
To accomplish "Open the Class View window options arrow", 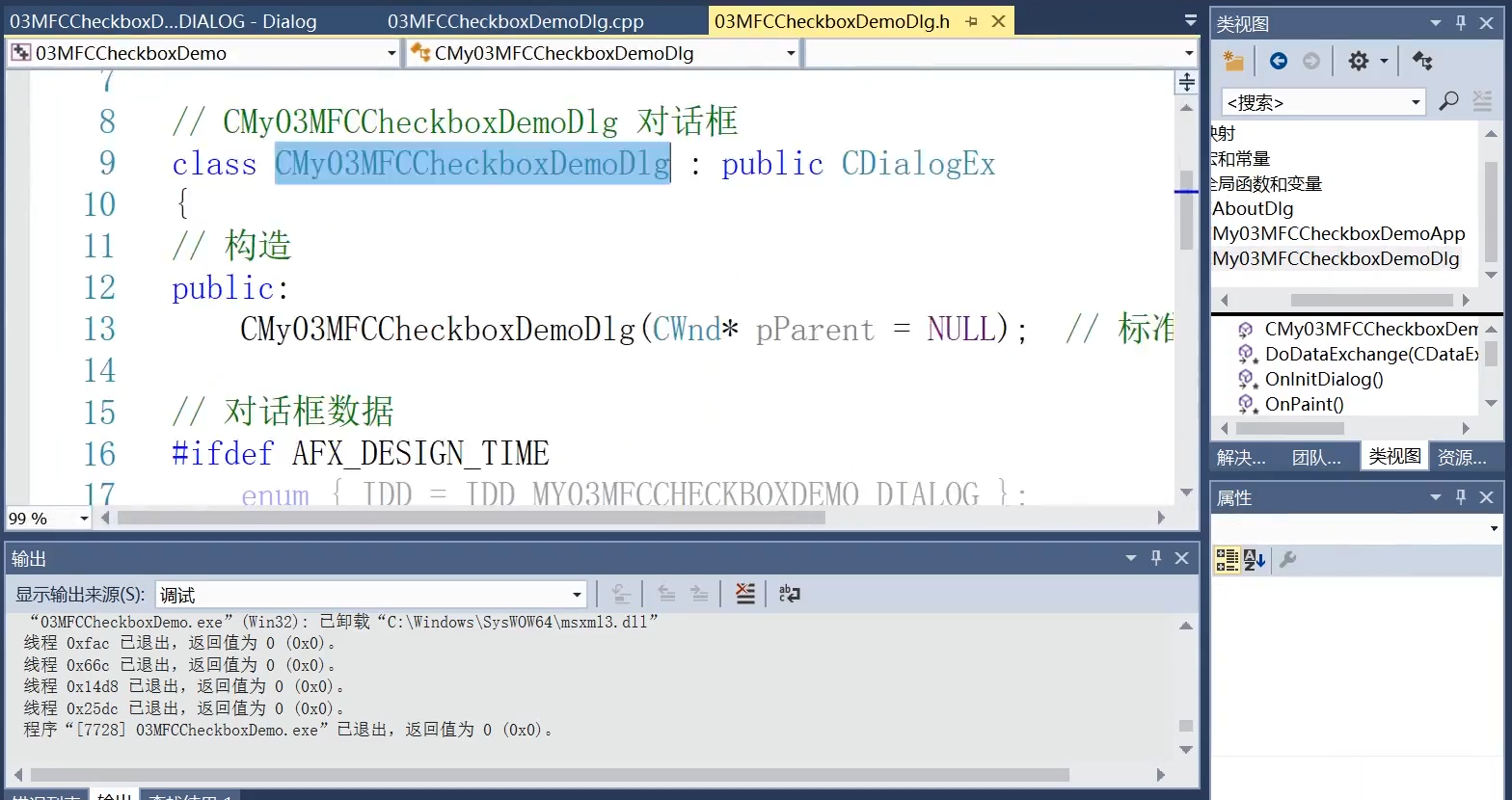I will [1436, 23].
